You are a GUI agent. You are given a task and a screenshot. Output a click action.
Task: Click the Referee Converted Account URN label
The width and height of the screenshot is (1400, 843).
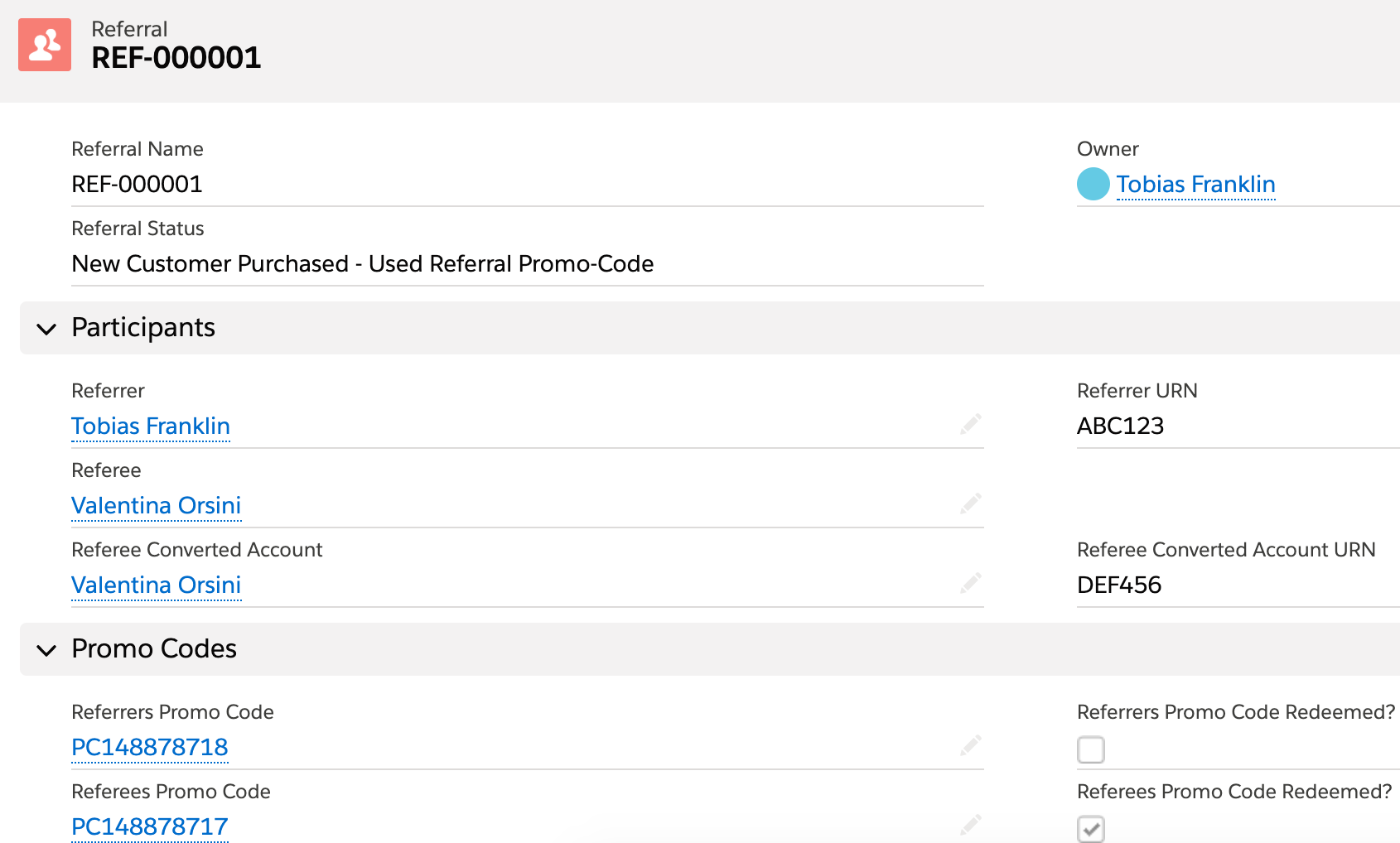pyautogui.click(x=1226, y=550)
